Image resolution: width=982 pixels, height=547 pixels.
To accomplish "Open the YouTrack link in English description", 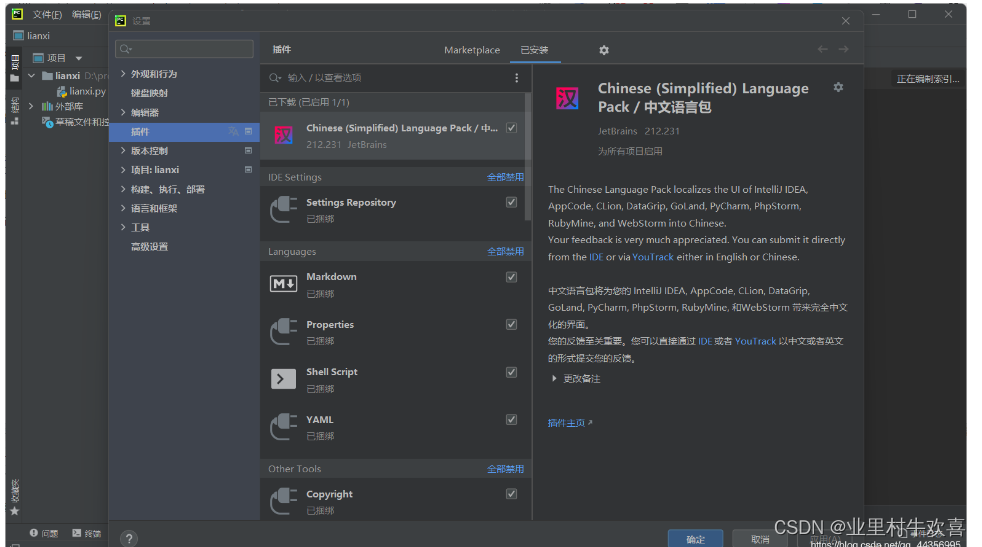I will coord(653,257).
